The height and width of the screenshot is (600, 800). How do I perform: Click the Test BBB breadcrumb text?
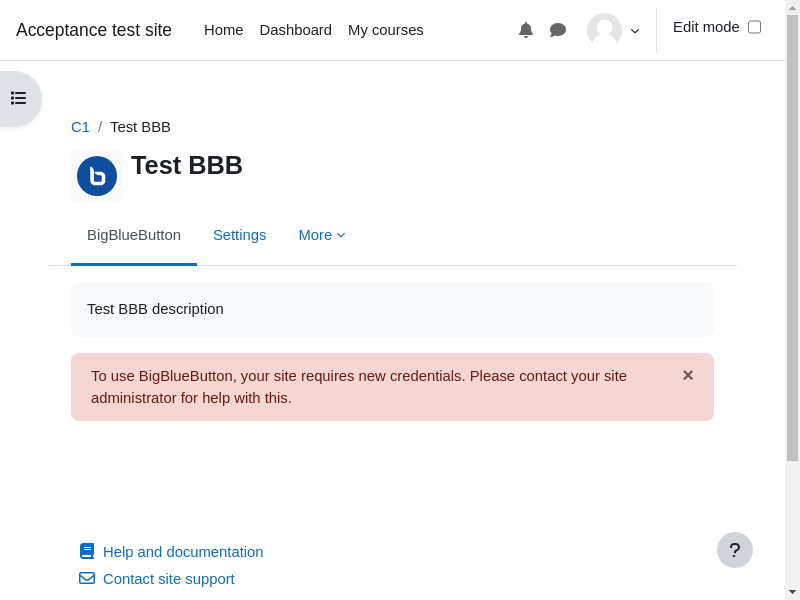tap(140, 127)
